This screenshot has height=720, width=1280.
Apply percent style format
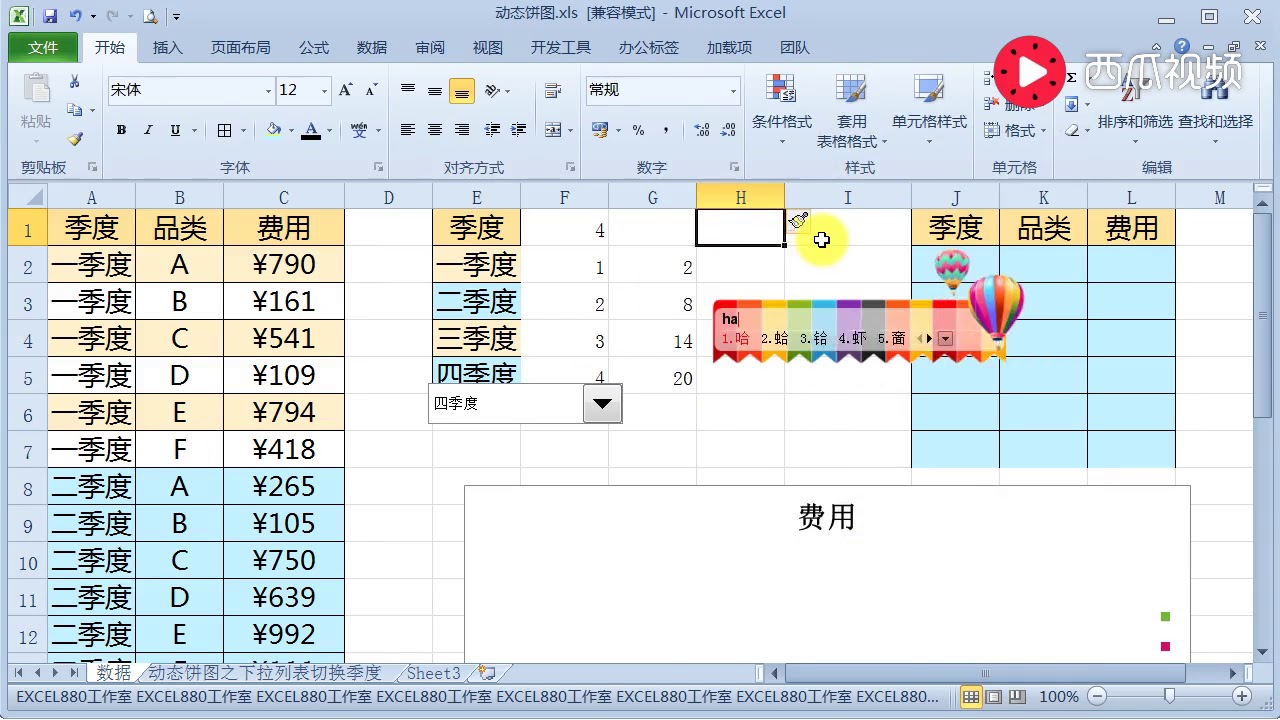click(x=638, y=130)
